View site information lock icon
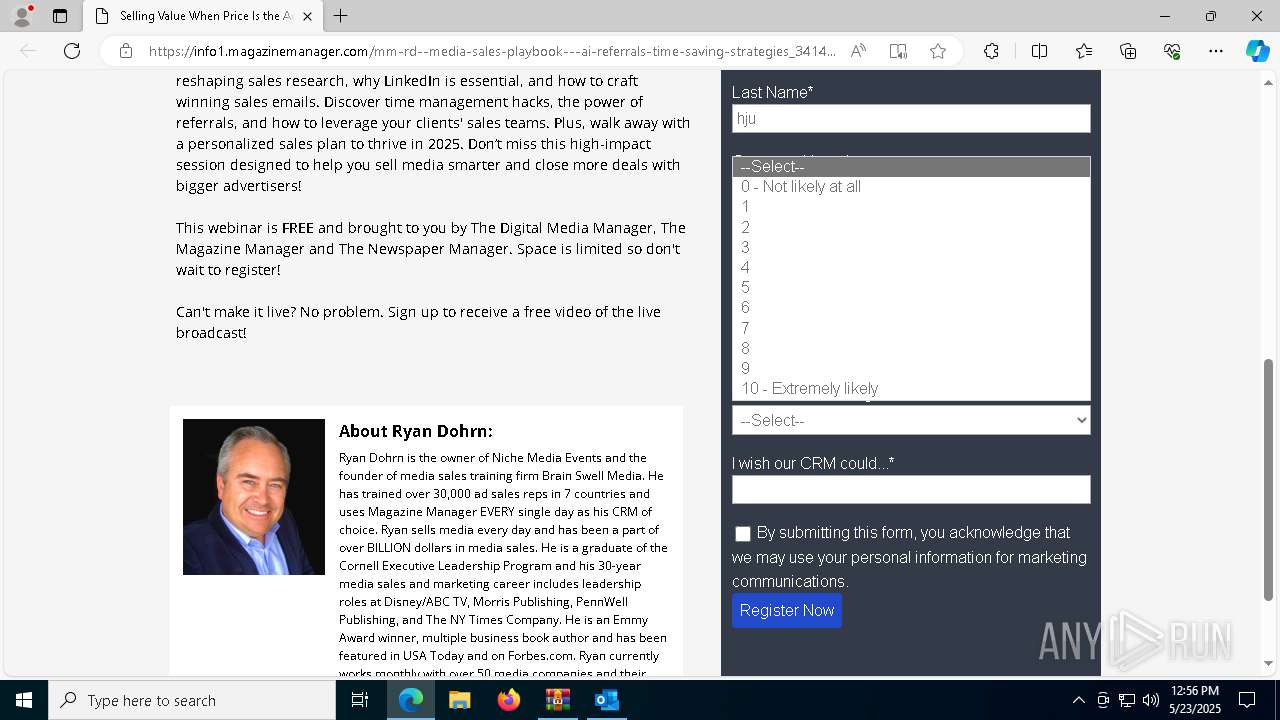This screenshot has height=720, width=1280. 126,51
